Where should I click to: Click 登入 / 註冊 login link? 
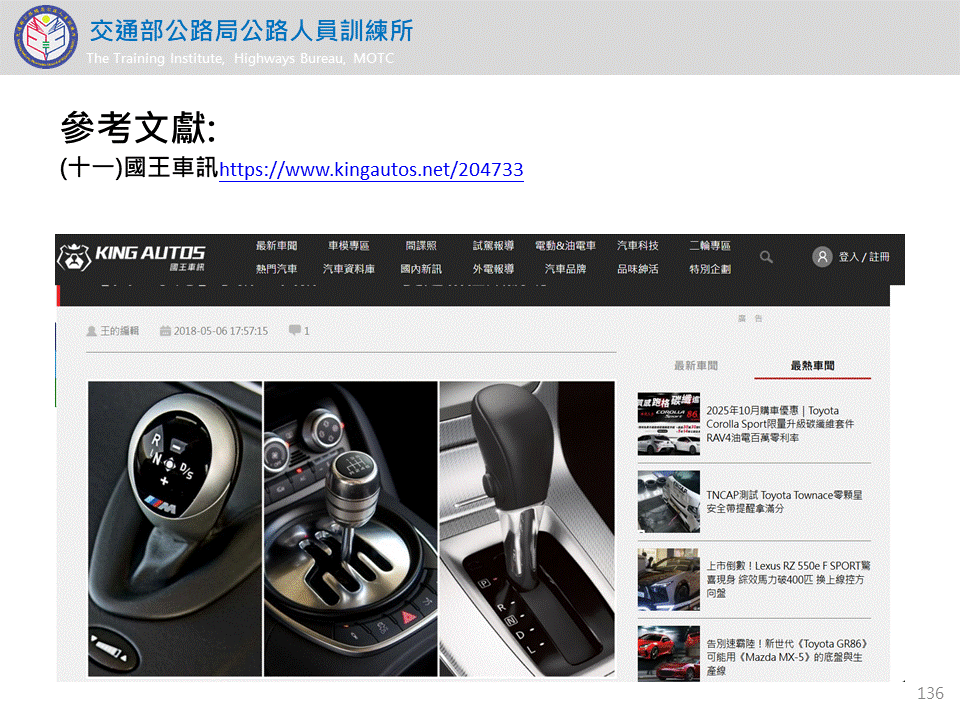tap(864, 257)
